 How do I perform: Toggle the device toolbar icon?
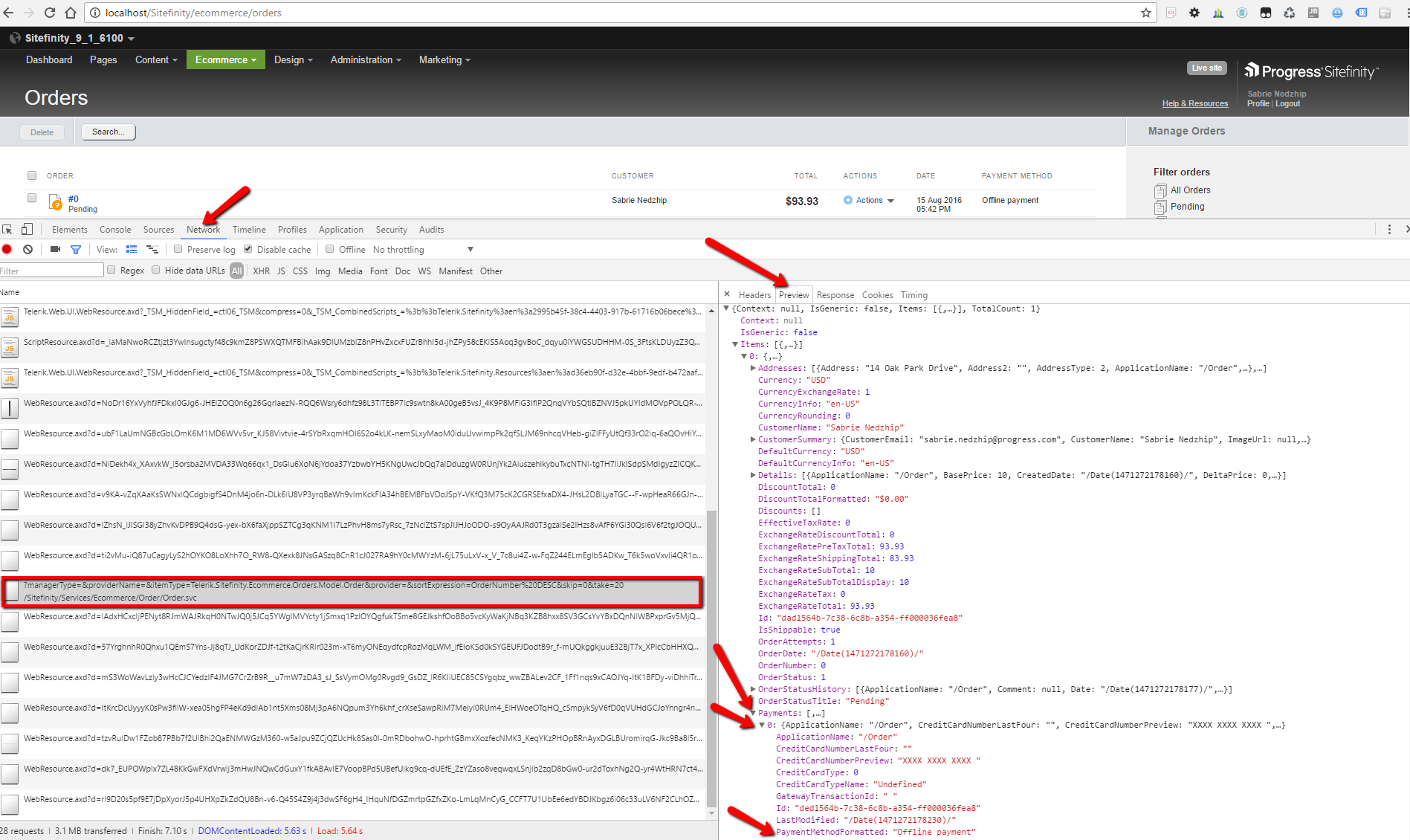(27, 230)
